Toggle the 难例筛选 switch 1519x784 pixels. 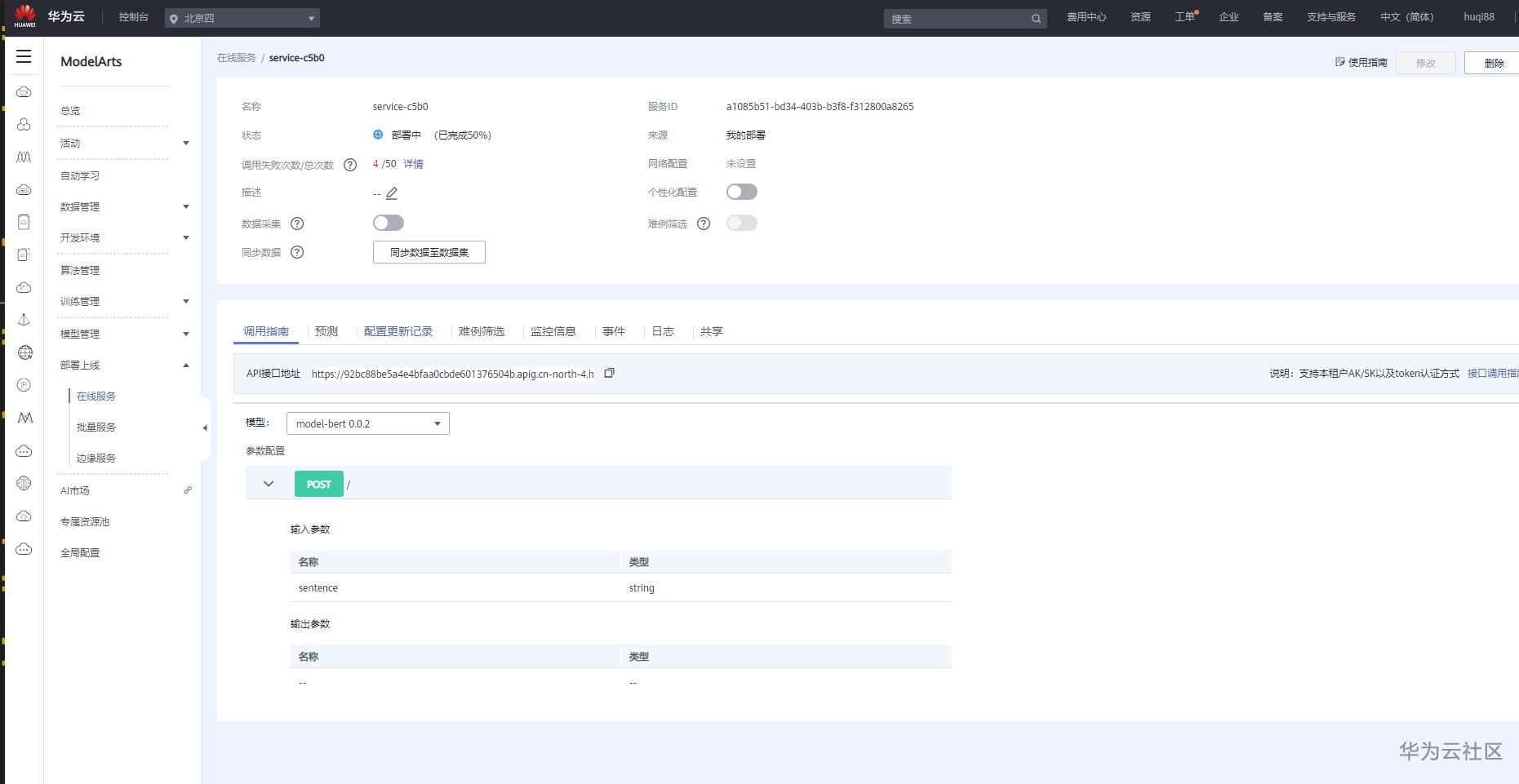(x=742, y=223)
